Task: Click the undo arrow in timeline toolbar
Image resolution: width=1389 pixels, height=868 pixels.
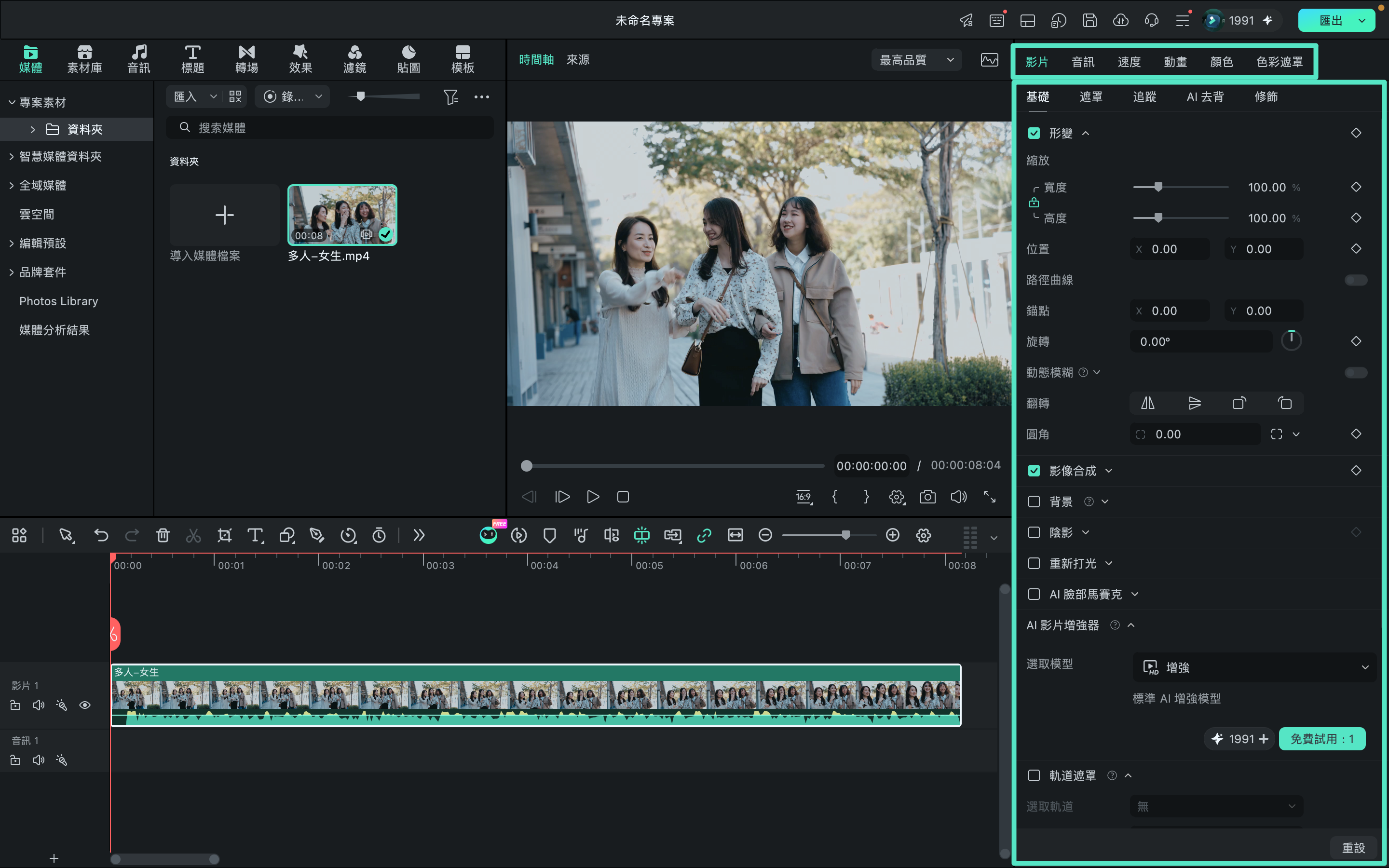Action: 101,536
